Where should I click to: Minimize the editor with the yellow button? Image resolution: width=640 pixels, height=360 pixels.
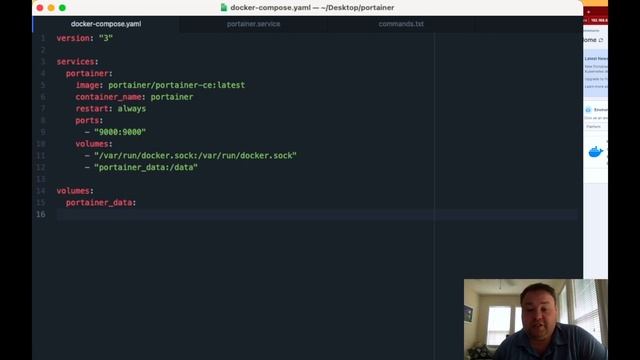pyautogui.click(x=51, y=8)
